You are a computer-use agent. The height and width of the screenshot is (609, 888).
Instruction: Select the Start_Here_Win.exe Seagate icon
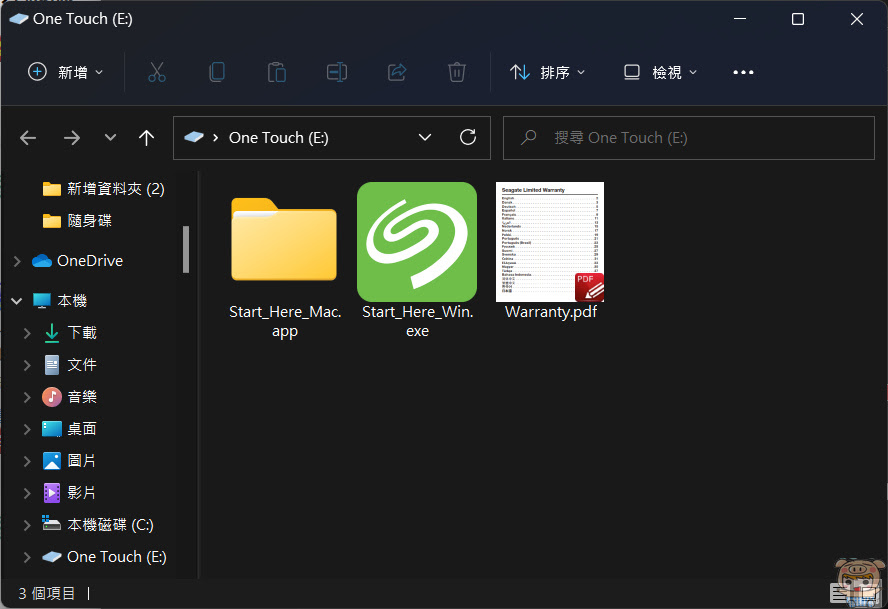[x=417, y=261]
